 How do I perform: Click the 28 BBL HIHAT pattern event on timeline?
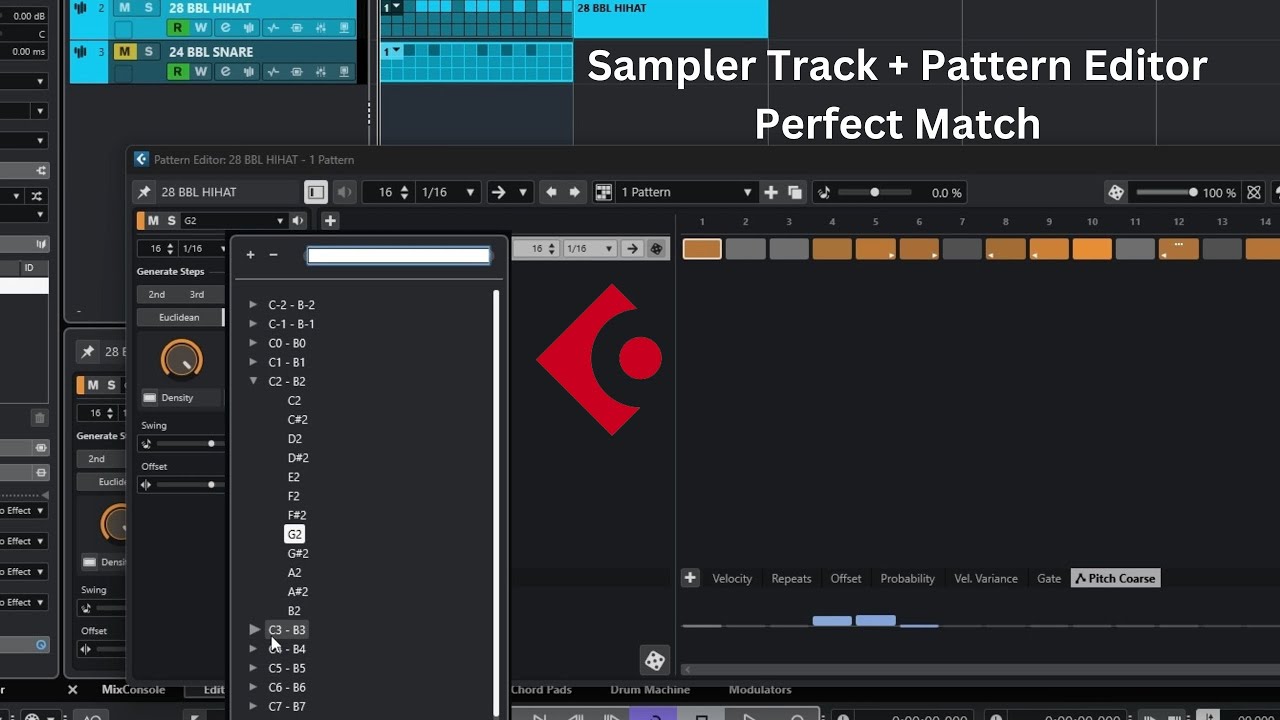coord(670,18)
